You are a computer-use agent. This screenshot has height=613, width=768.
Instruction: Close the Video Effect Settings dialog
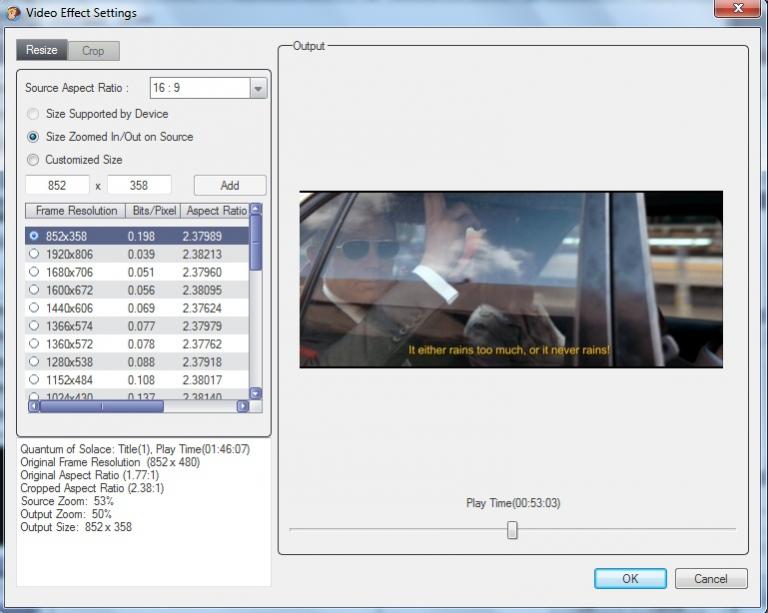[736, 9]
